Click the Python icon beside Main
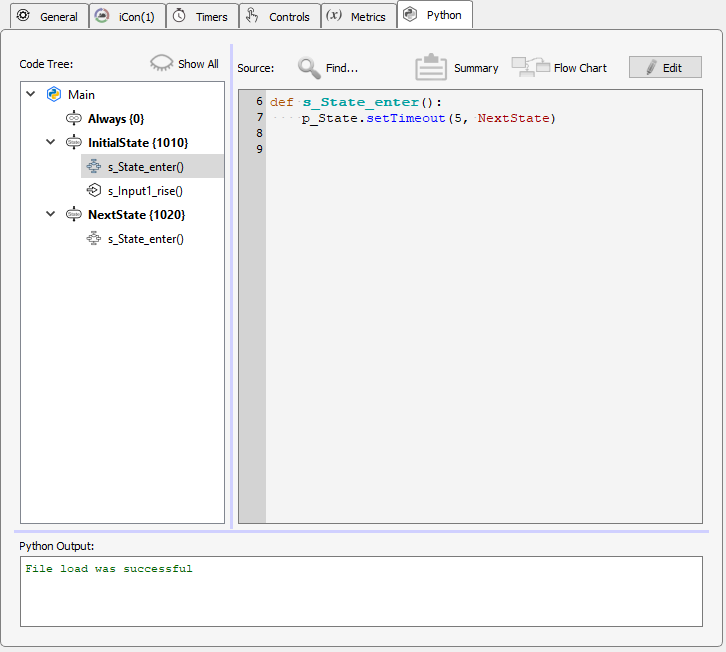Image resolution: width=726 pixels, height=652 pixels. [54, 94]
